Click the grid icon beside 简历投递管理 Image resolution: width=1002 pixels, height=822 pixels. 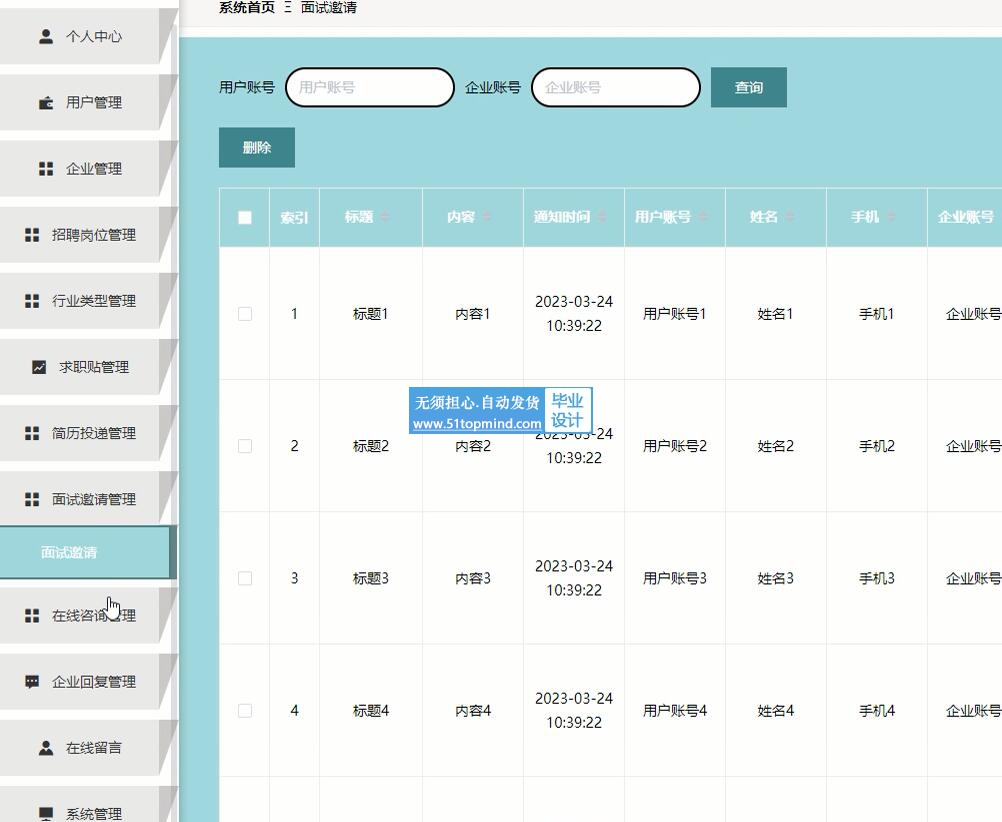tap(32, 433)
